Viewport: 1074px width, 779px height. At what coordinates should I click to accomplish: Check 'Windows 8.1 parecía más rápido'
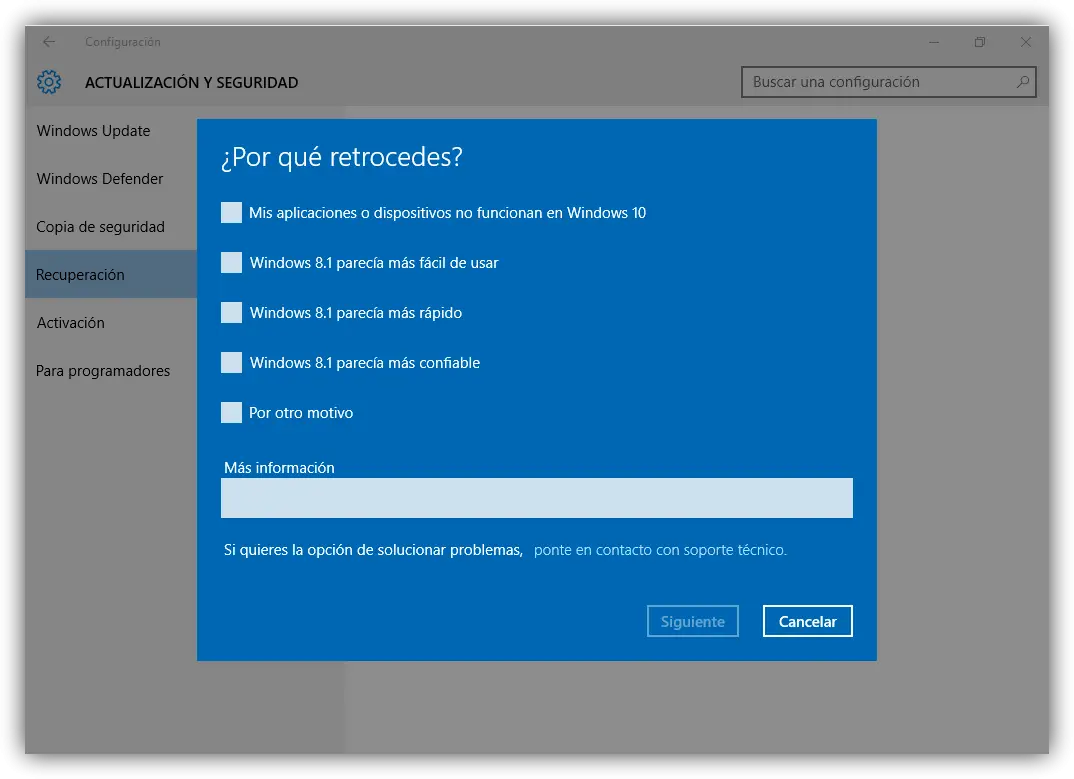tap(232, 312)
